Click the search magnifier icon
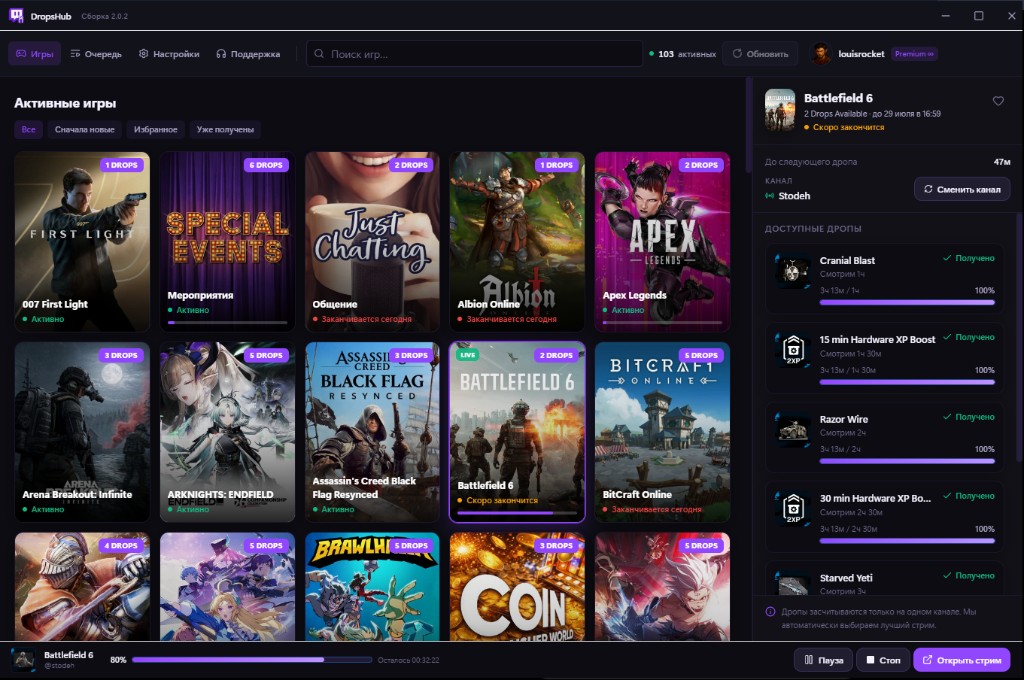Viewport: 1024px width, 680px height. 319,54
